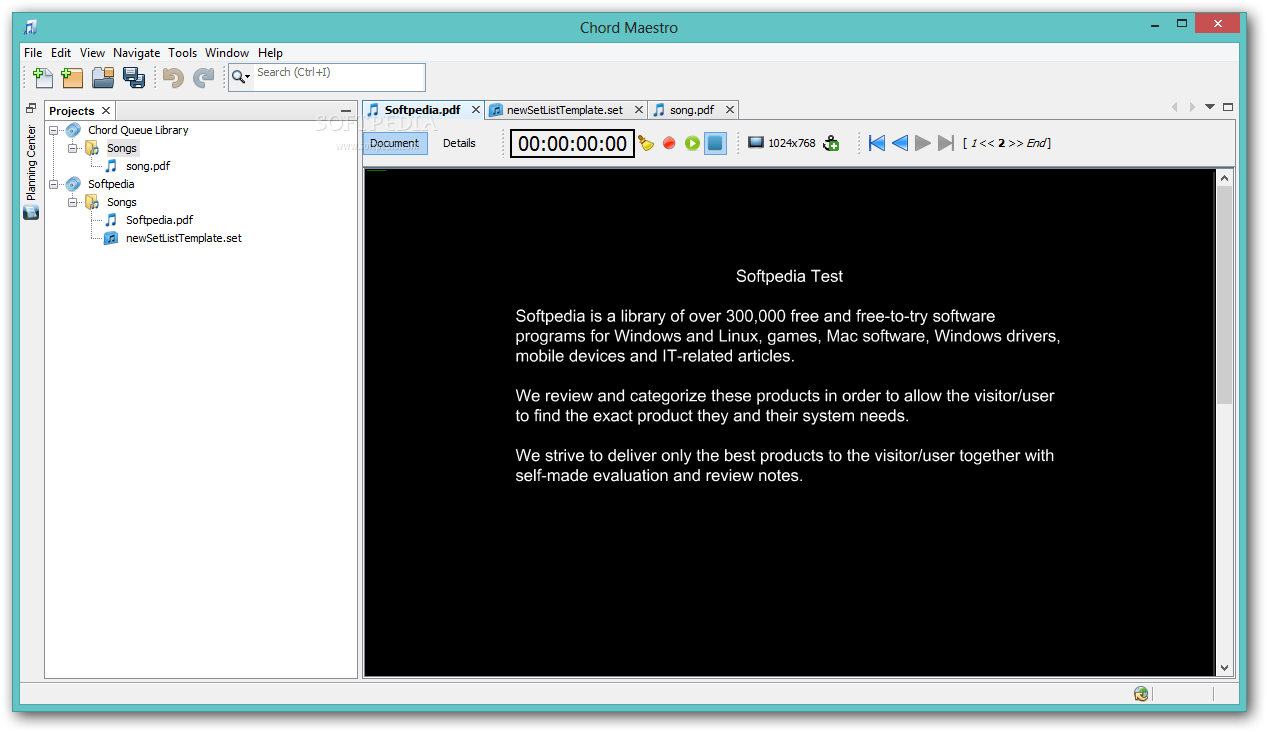Select the Softpedia.pdf editor tab
1267x732 pixels.
422,110
